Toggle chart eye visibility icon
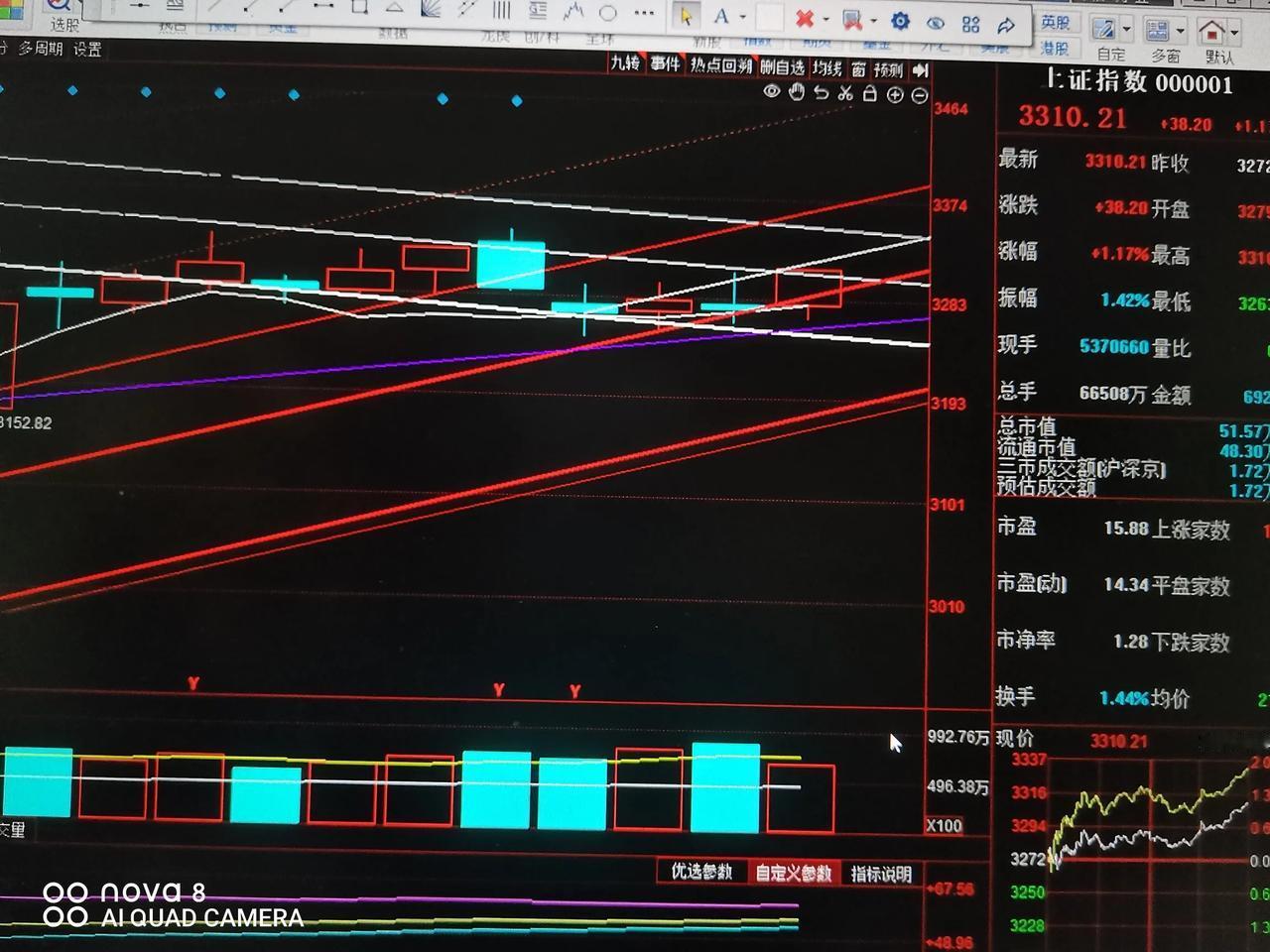The image size is (1270, 952). point(772,91)
